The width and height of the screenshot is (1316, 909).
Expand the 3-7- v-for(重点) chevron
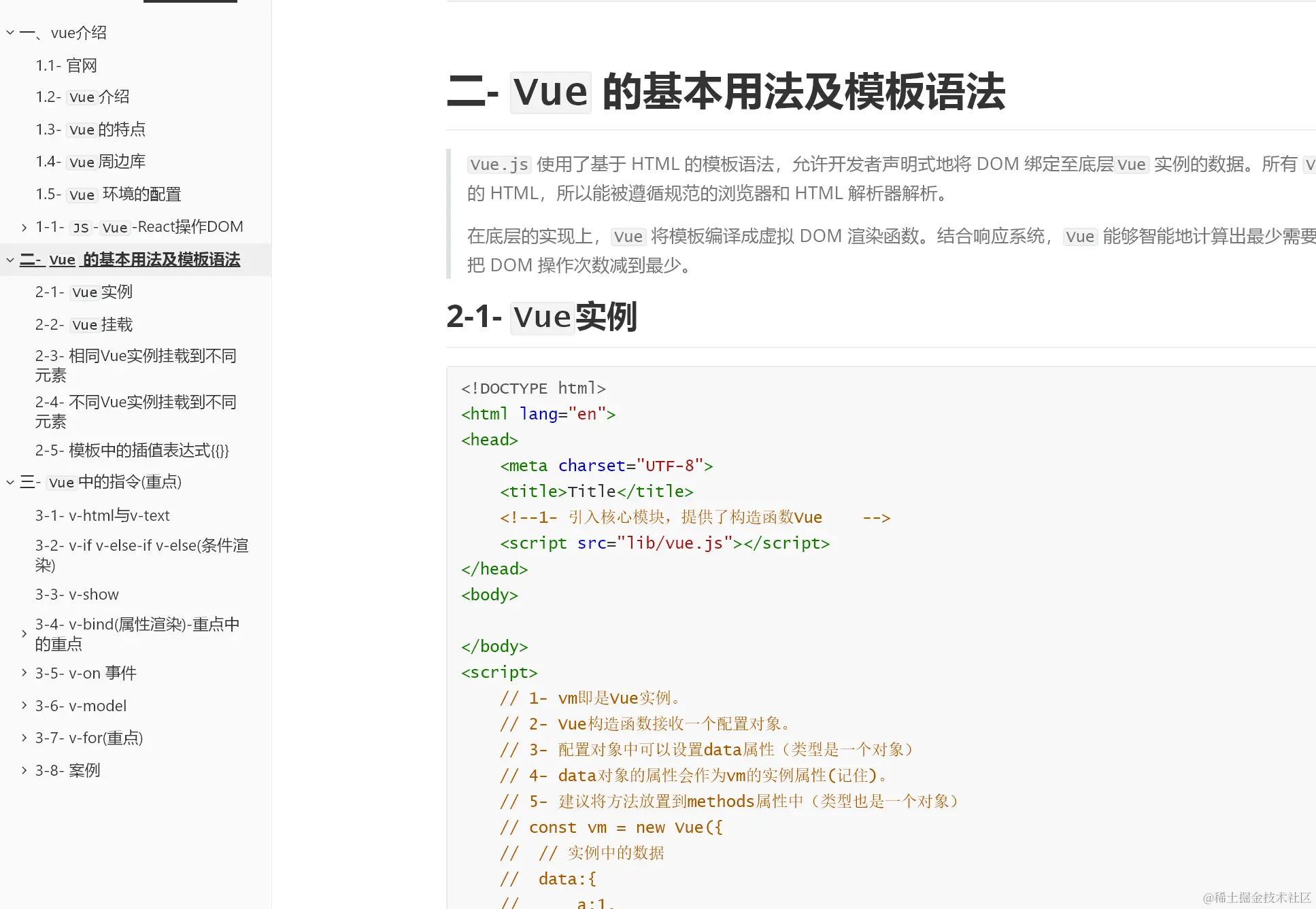(24, 738)
